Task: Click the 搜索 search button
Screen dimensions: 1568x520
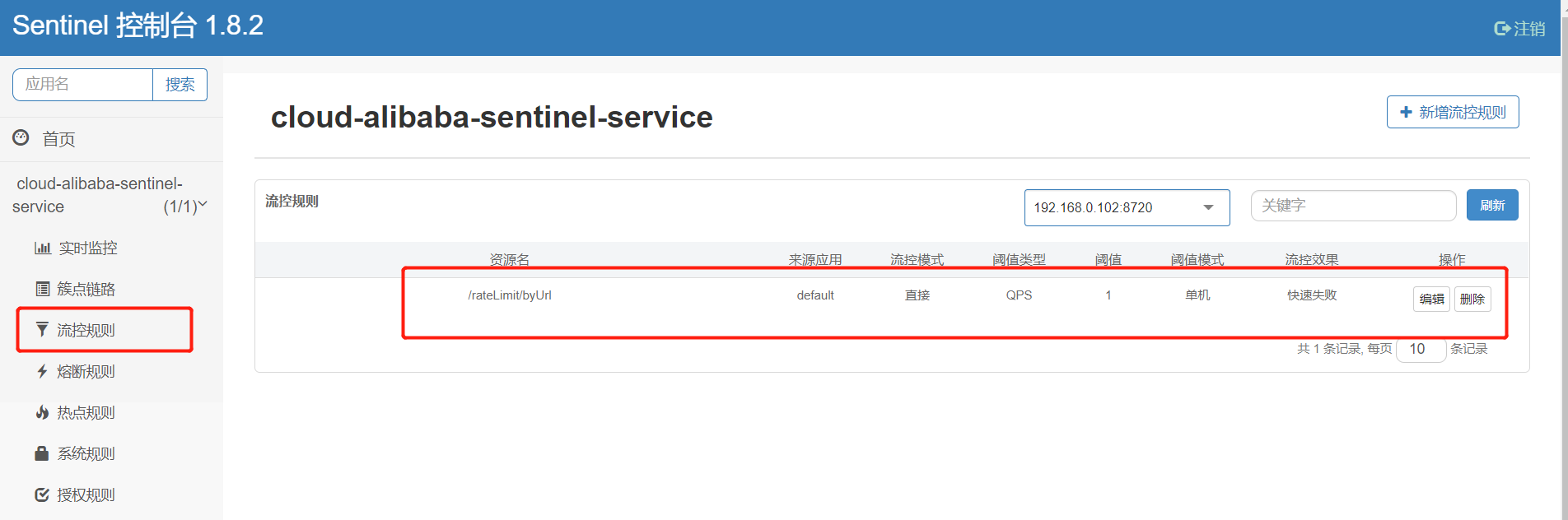Action: (x=180, y=85)
